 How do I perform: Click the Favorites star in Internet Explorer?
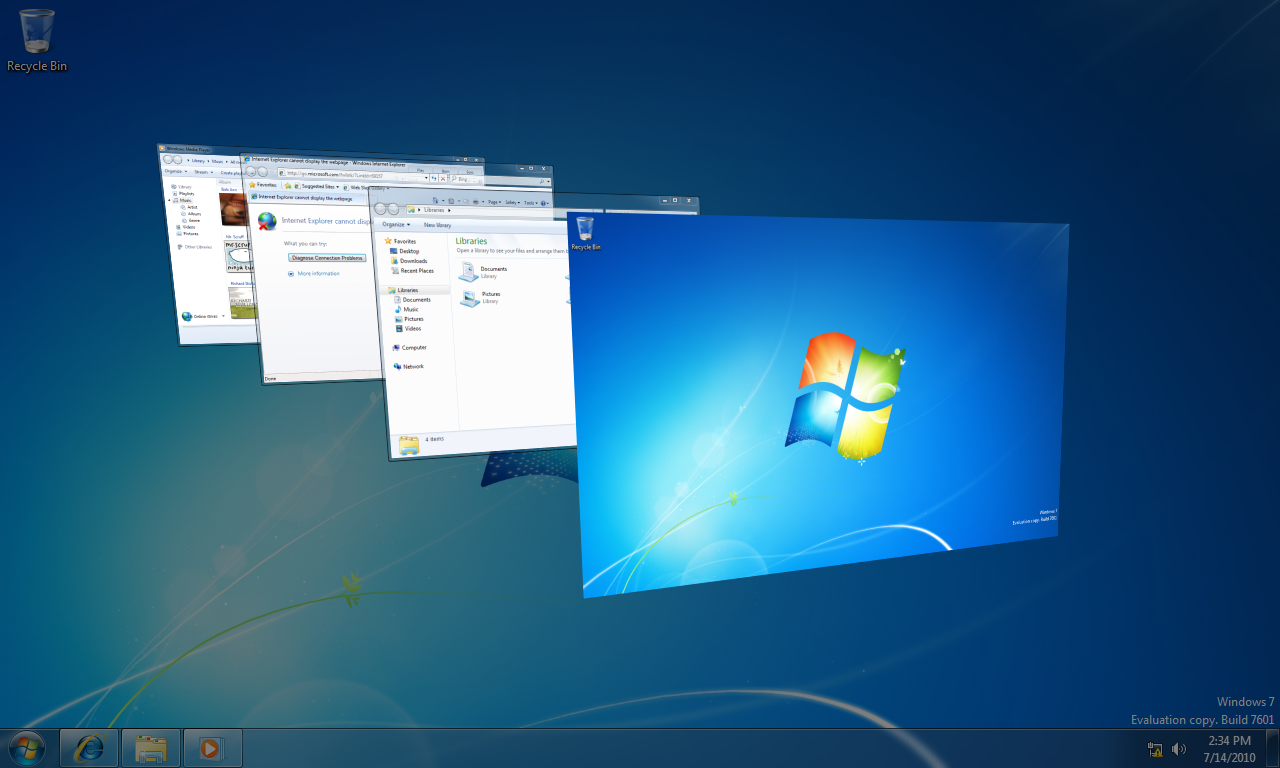point(252,185)
